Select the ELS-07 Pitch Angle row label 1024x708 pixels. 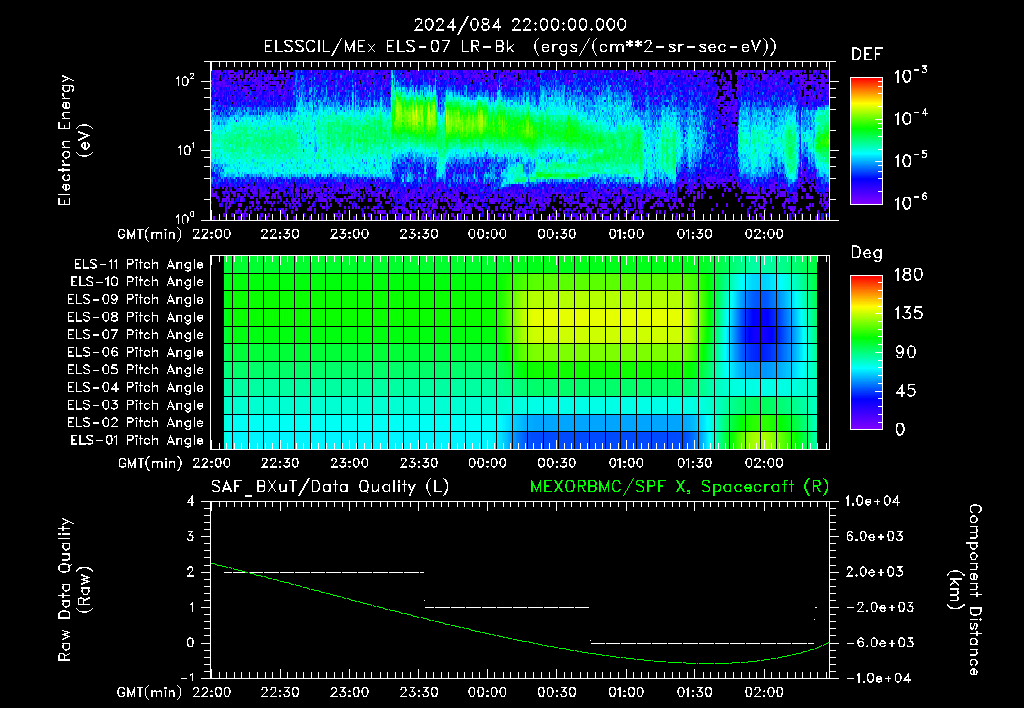tap(136, 334)
